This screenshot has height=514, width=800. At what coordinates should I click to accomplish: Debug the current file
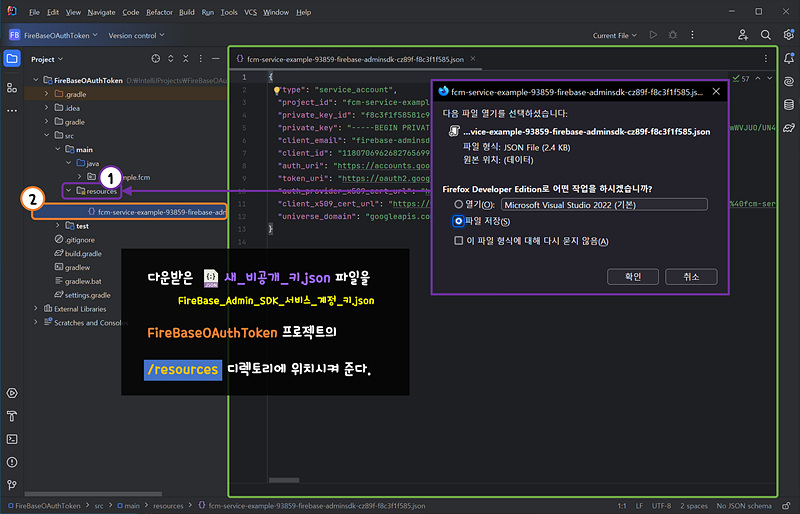tap(673, 35)
